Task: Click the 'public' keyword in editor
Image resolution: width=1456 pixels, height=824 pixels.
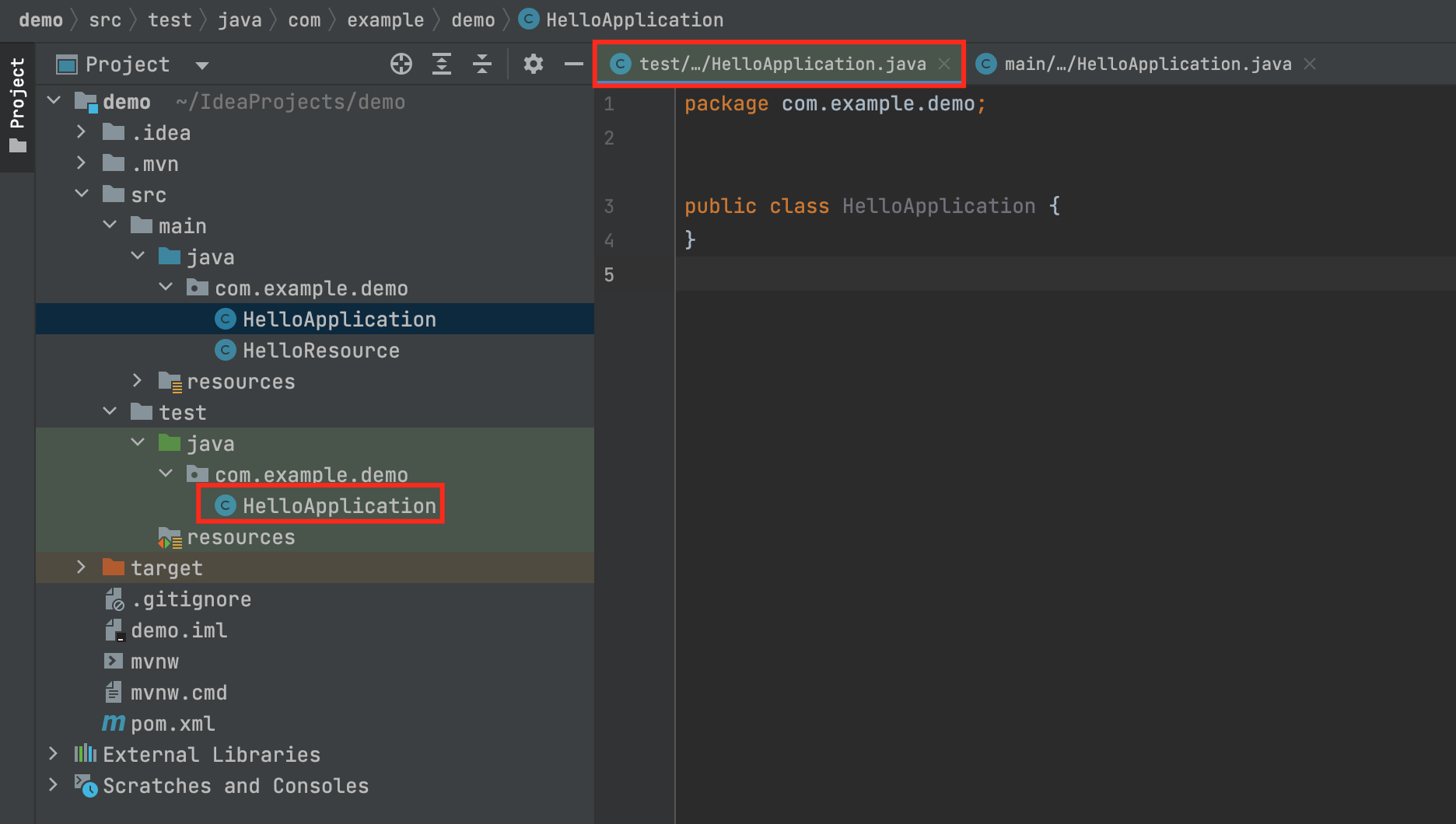Action: (720, 206)
